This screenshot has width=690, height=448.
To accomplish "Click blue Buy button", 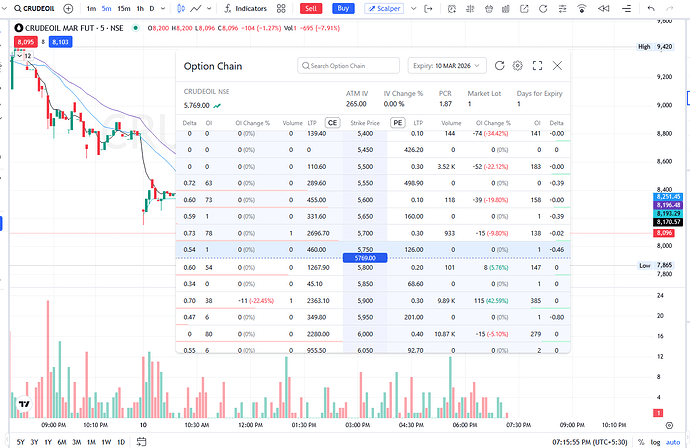I will pos(343,8).
